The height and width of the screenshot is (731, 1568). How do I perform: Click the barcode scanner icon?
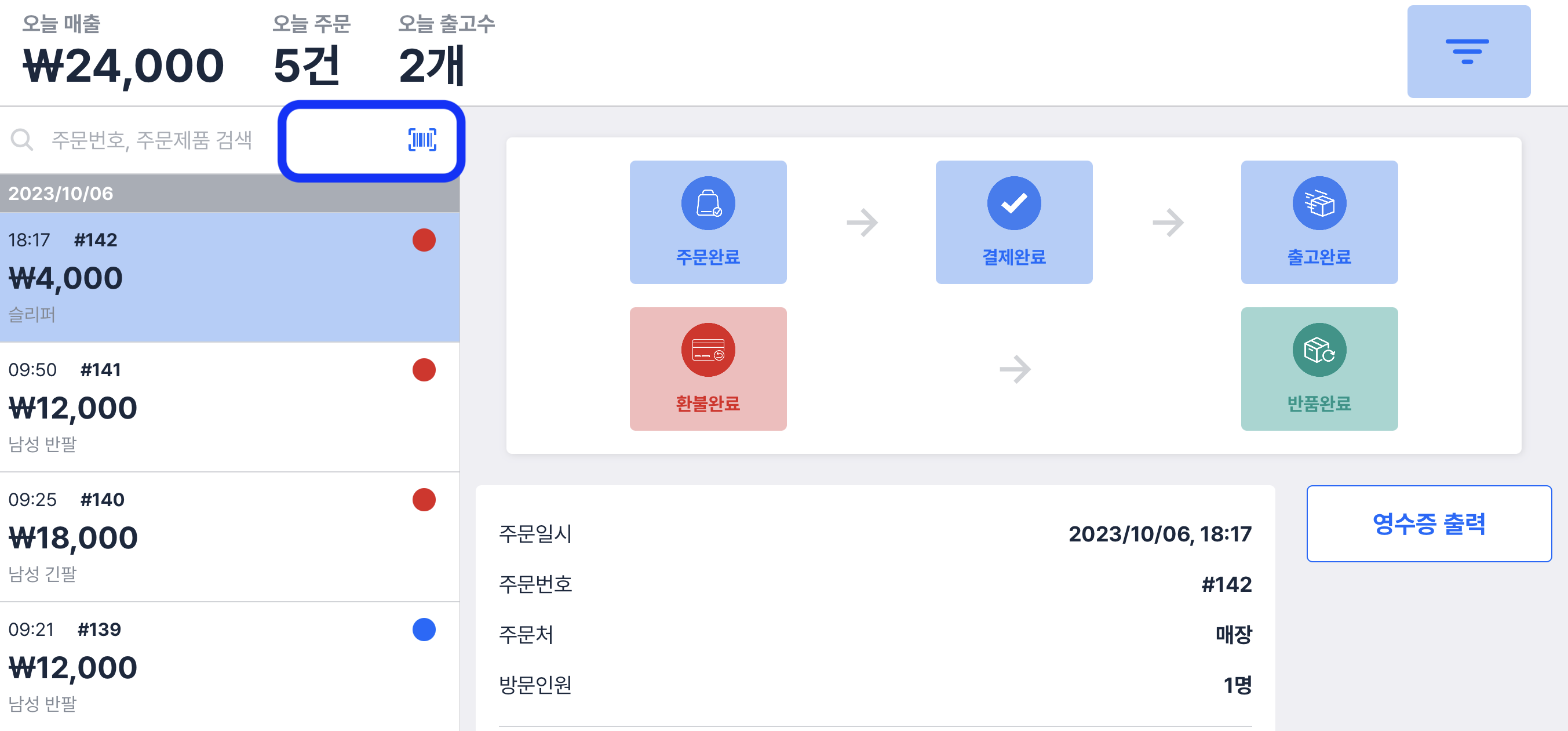[x=422, y=140]
